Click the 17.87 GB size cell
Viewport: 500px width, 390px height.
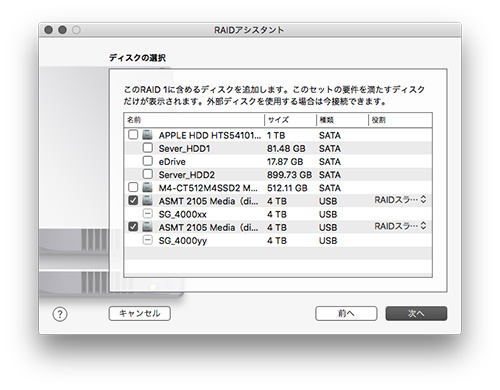tap(285, 162)
